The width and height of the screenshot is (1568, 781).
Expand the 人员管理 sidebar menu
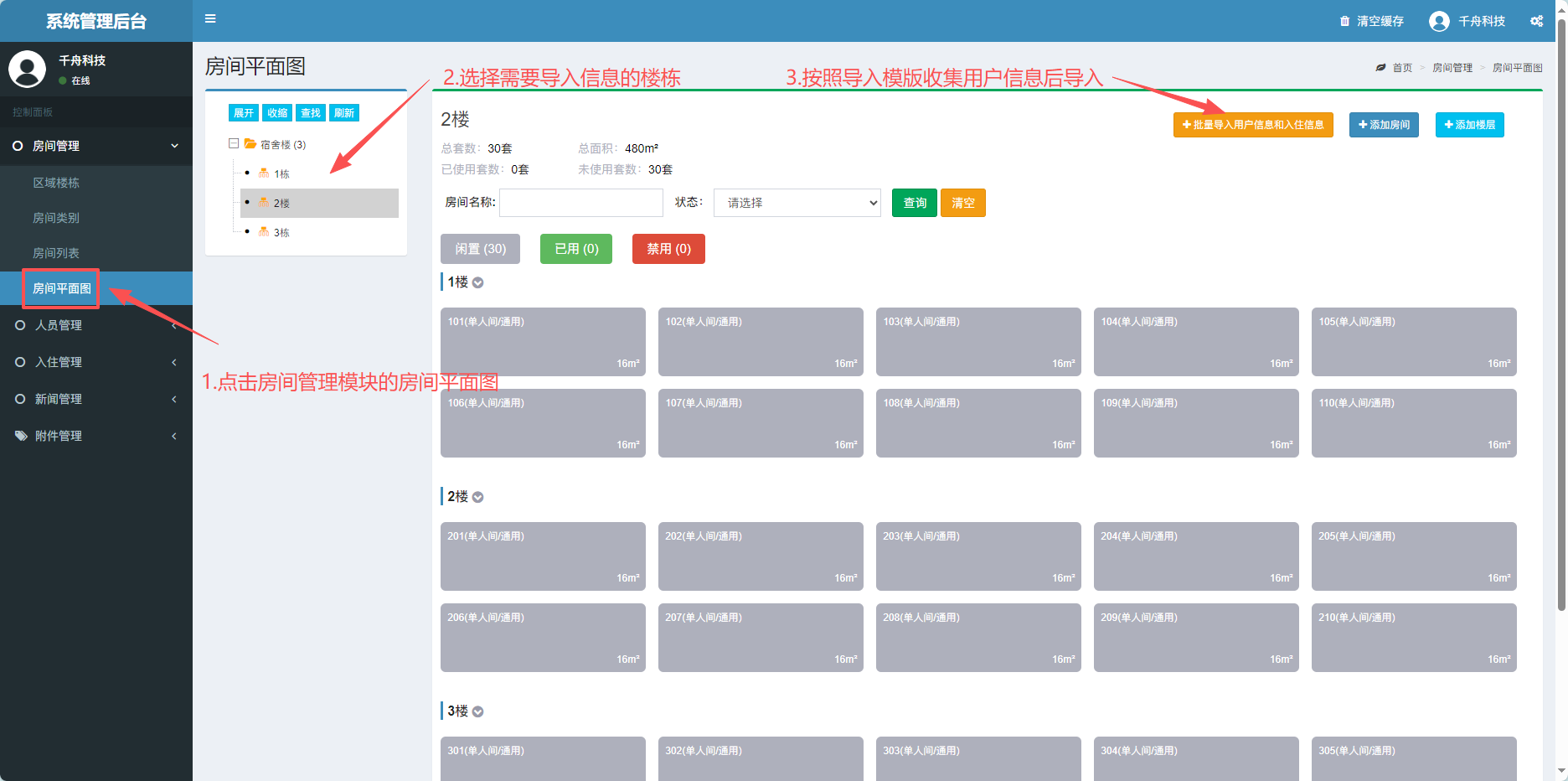pos(59,325)
